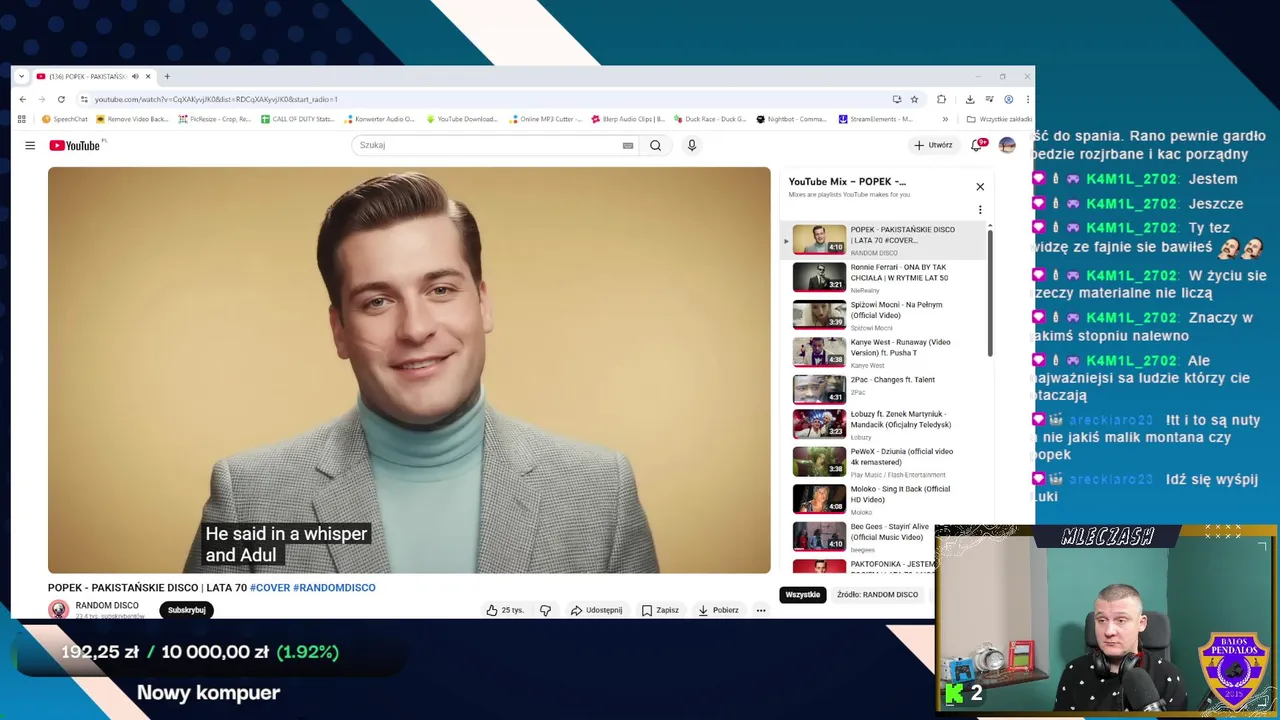Open the Blerp Audio Clips bookmark
Screen dimensions: 1280x720
(x=628, y=119)
